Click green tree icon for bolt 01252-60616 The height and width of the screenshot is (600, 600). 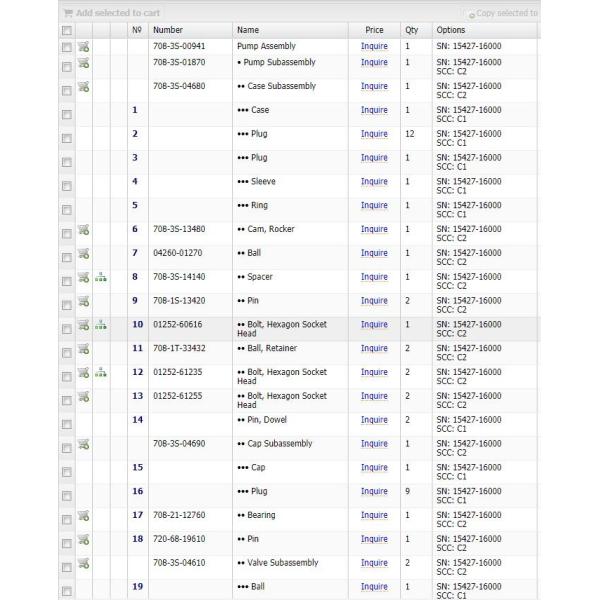(x=101, y=325)
